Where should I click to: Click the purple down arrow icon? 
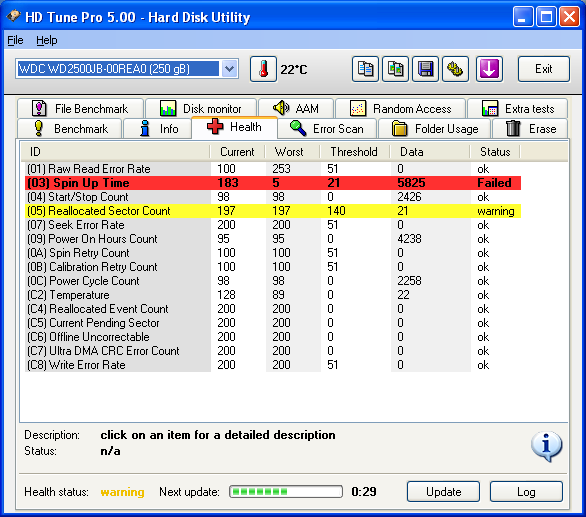pos(489,69)
